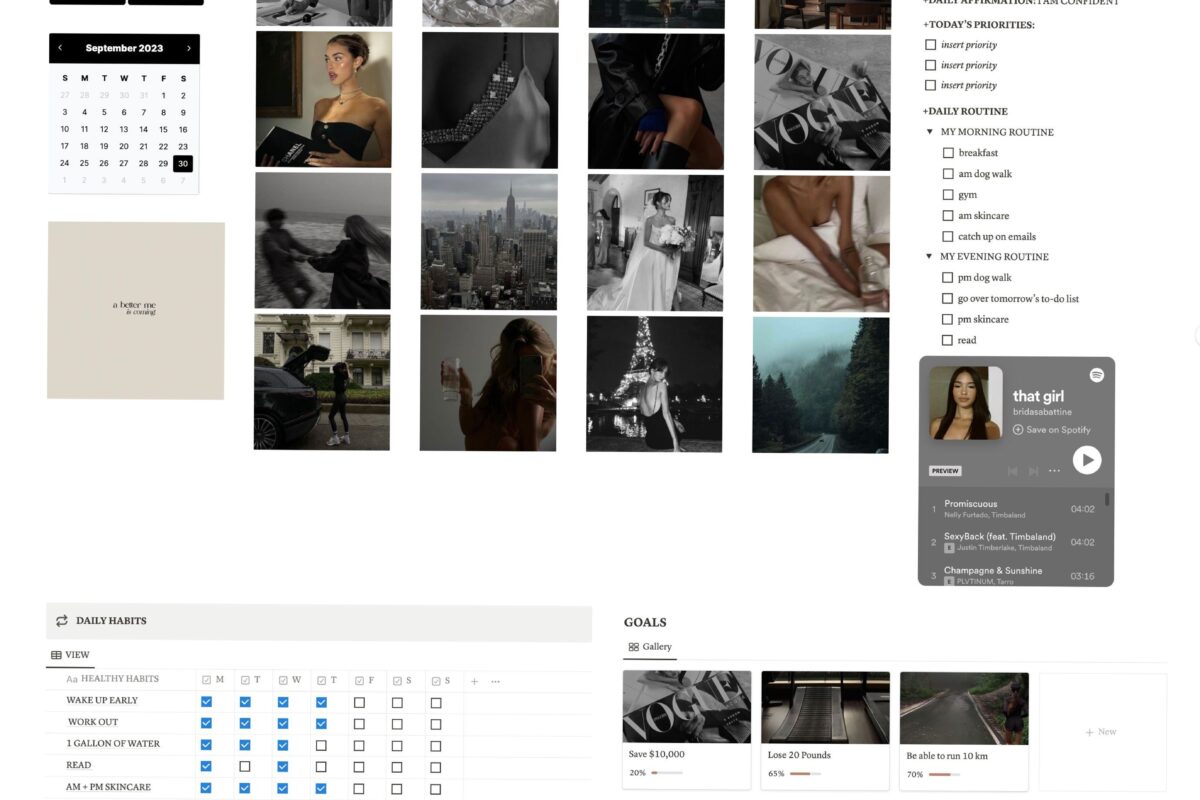The height and width of the screenshot is (800, 1200).
Task: Check the breakfast box in morning routine
Action: [x=947, y=152]
